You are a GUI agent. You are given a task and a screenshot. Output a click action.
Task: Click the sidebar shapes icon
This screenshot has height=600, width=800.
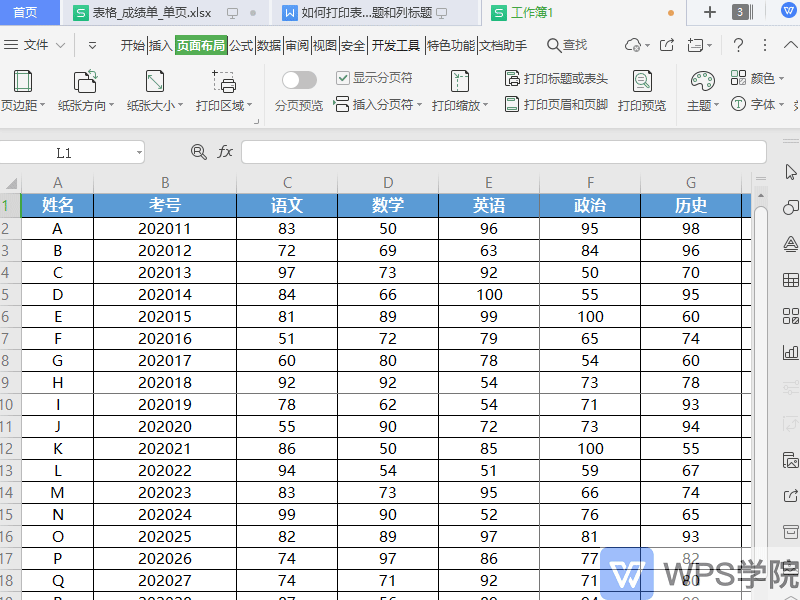pos(790,207)
